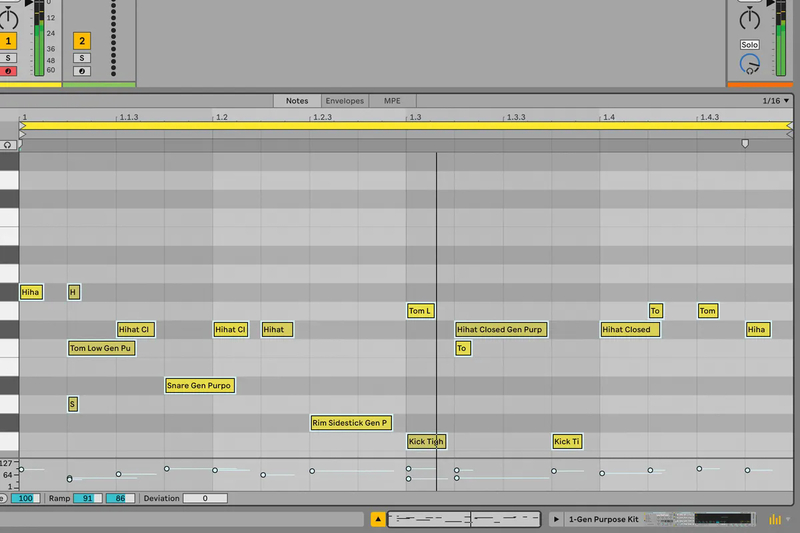The height and width of the screenshot is (533, 800).
Task: Click the master Solo cue button
Action: click(749, 45)
